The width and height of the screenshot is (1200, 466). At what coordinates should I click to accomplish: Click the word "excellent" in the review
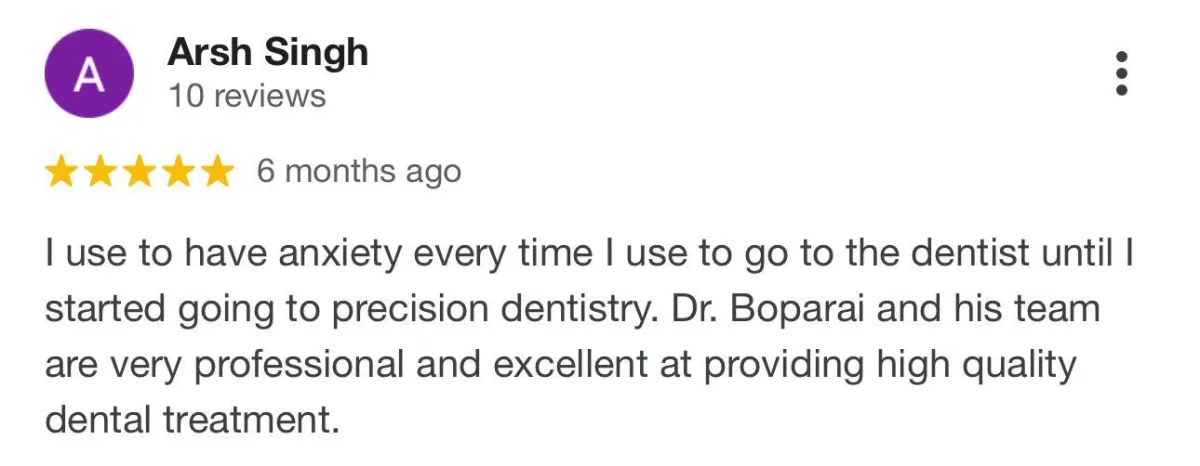563,366
